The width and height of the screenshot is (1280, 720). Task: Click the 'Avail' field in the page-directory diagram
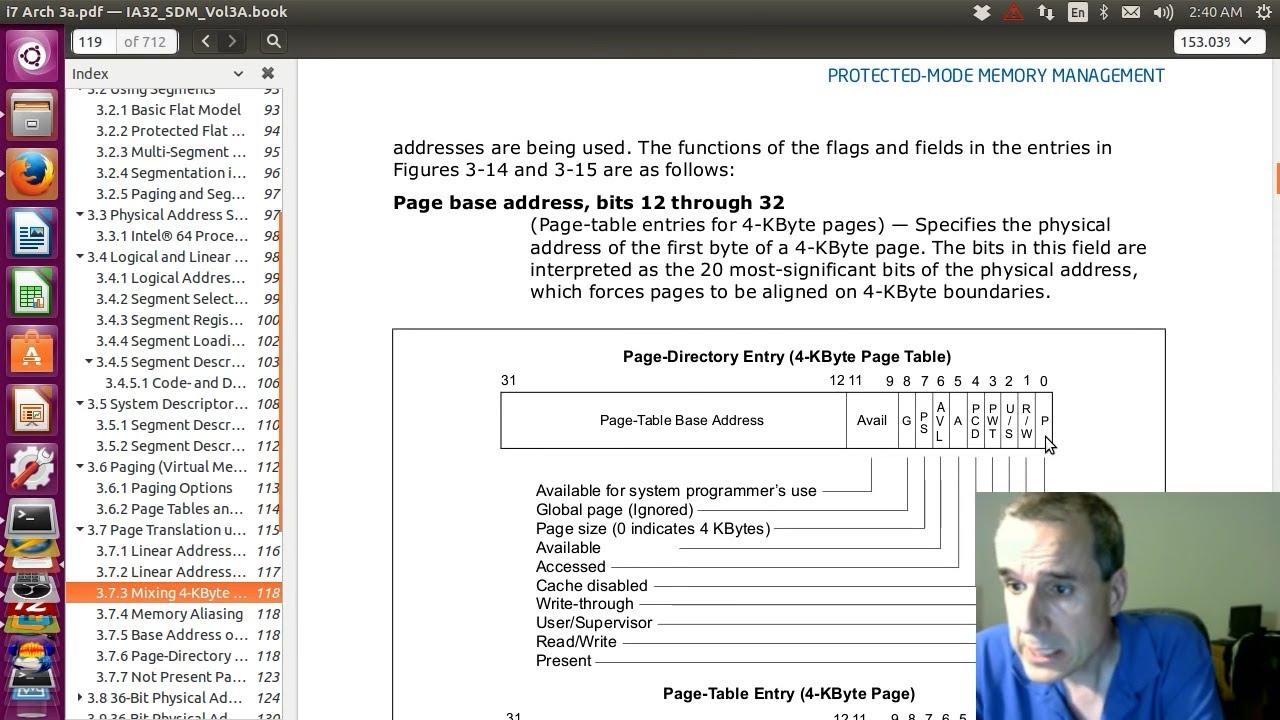pyautogui.click(x=872, y=420)
